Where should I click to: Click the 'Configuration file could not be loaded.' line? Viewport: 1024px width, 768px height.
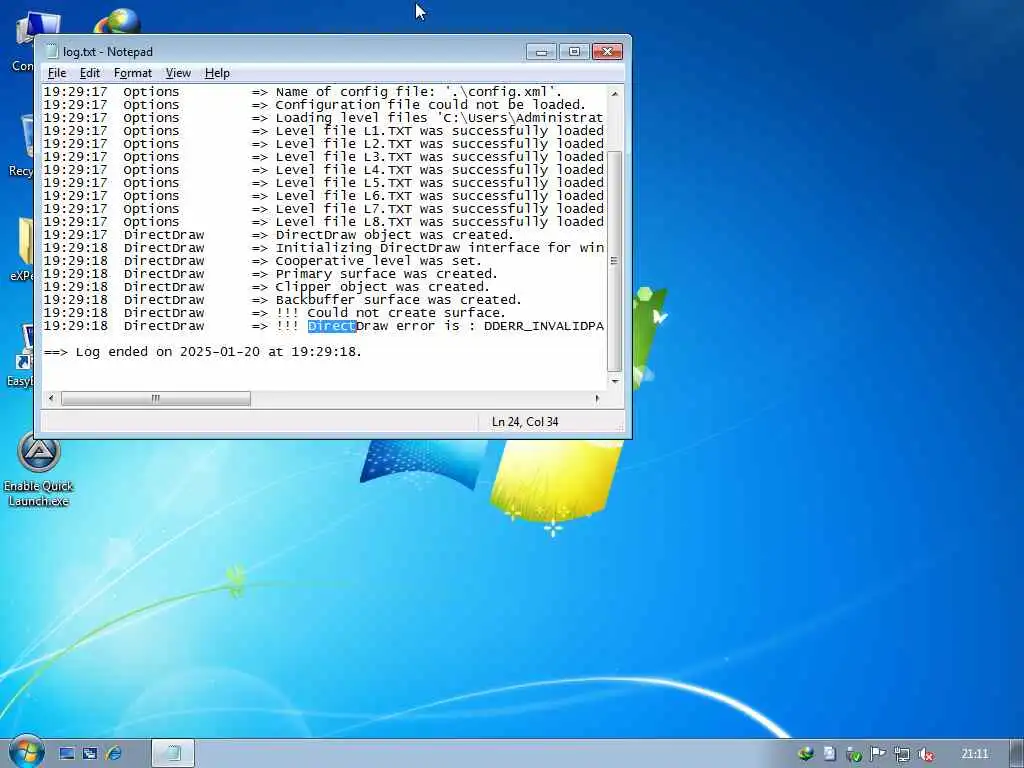[315, 104]
